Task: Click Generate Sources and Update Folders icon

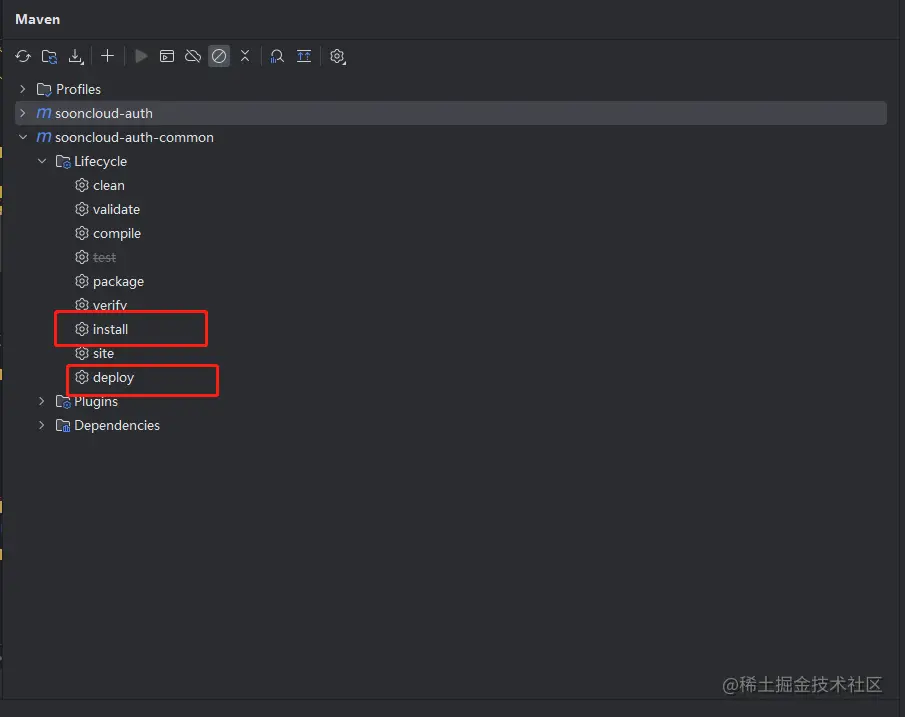Action: point(50,56)
